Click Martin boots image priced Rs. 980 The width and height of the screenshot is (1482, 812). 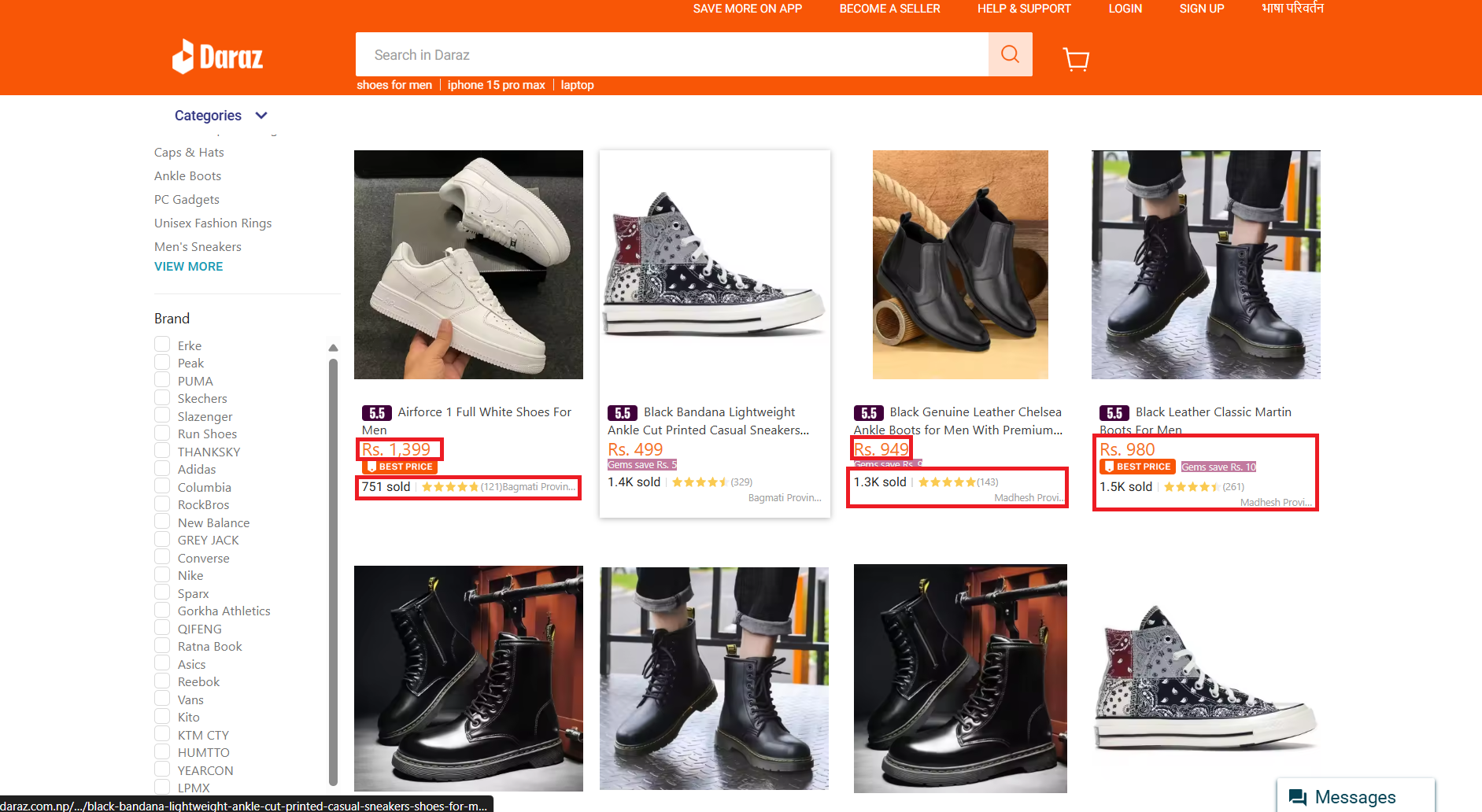tap(1206, 264)
